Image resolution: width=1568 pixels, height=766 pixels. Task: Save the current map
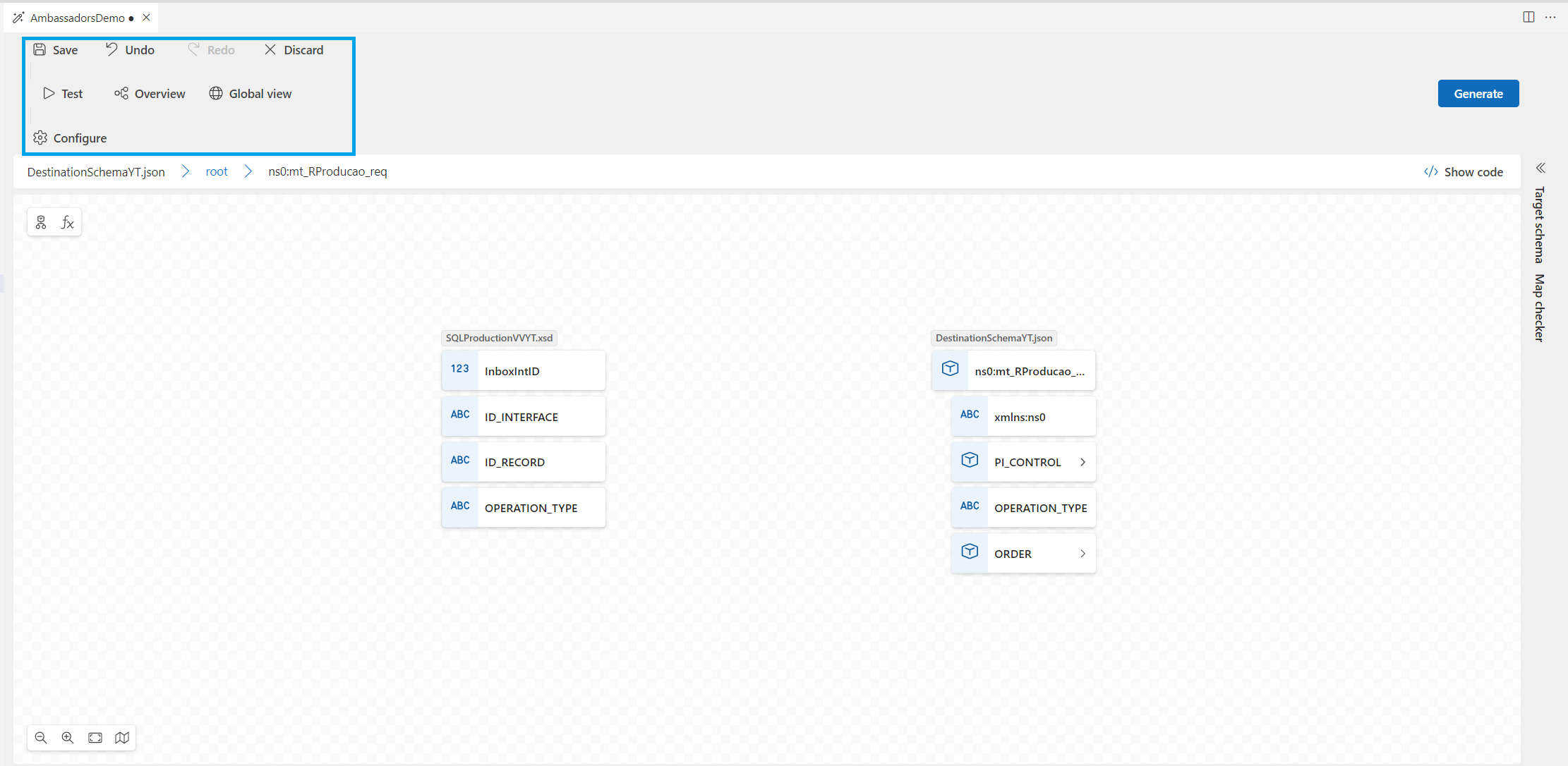pyautogui.click(x=56, y=49)
